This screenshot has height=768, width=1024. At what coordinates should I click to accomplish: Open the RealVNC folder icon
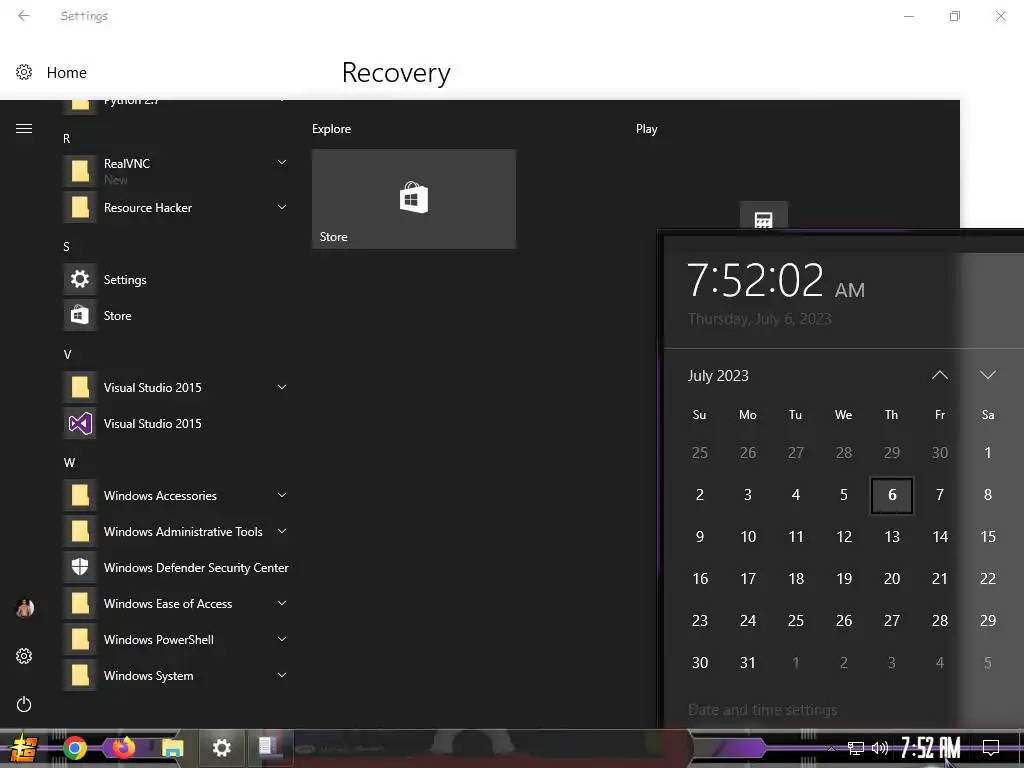click(80, 171)
